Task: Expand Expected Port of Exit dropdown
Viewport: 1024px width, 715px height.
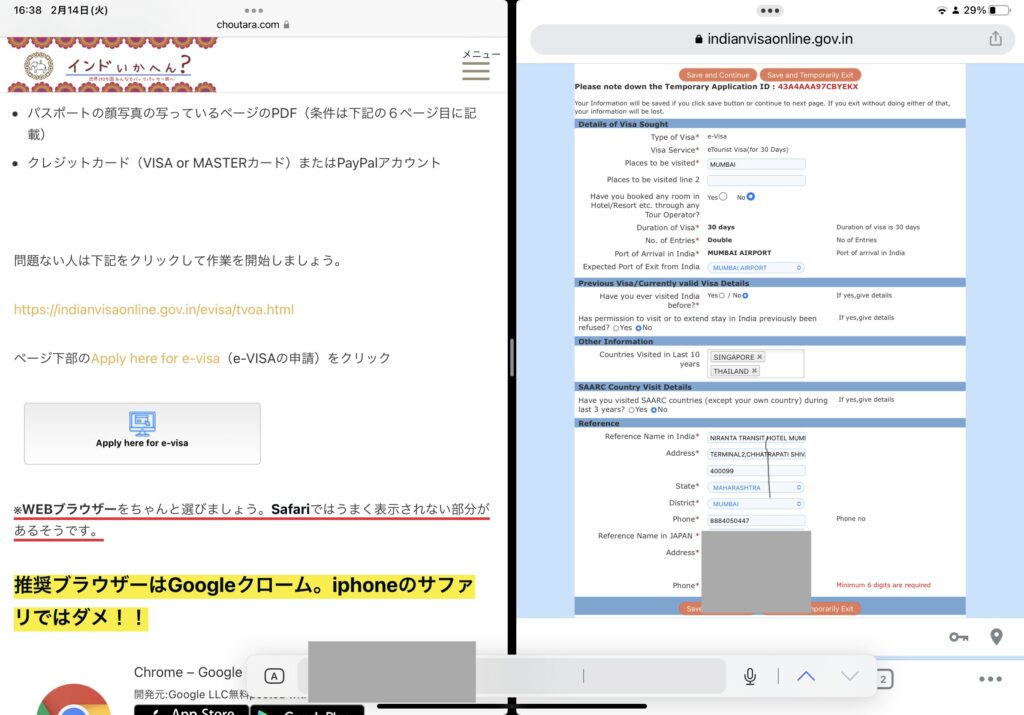Action: point(755,268)
